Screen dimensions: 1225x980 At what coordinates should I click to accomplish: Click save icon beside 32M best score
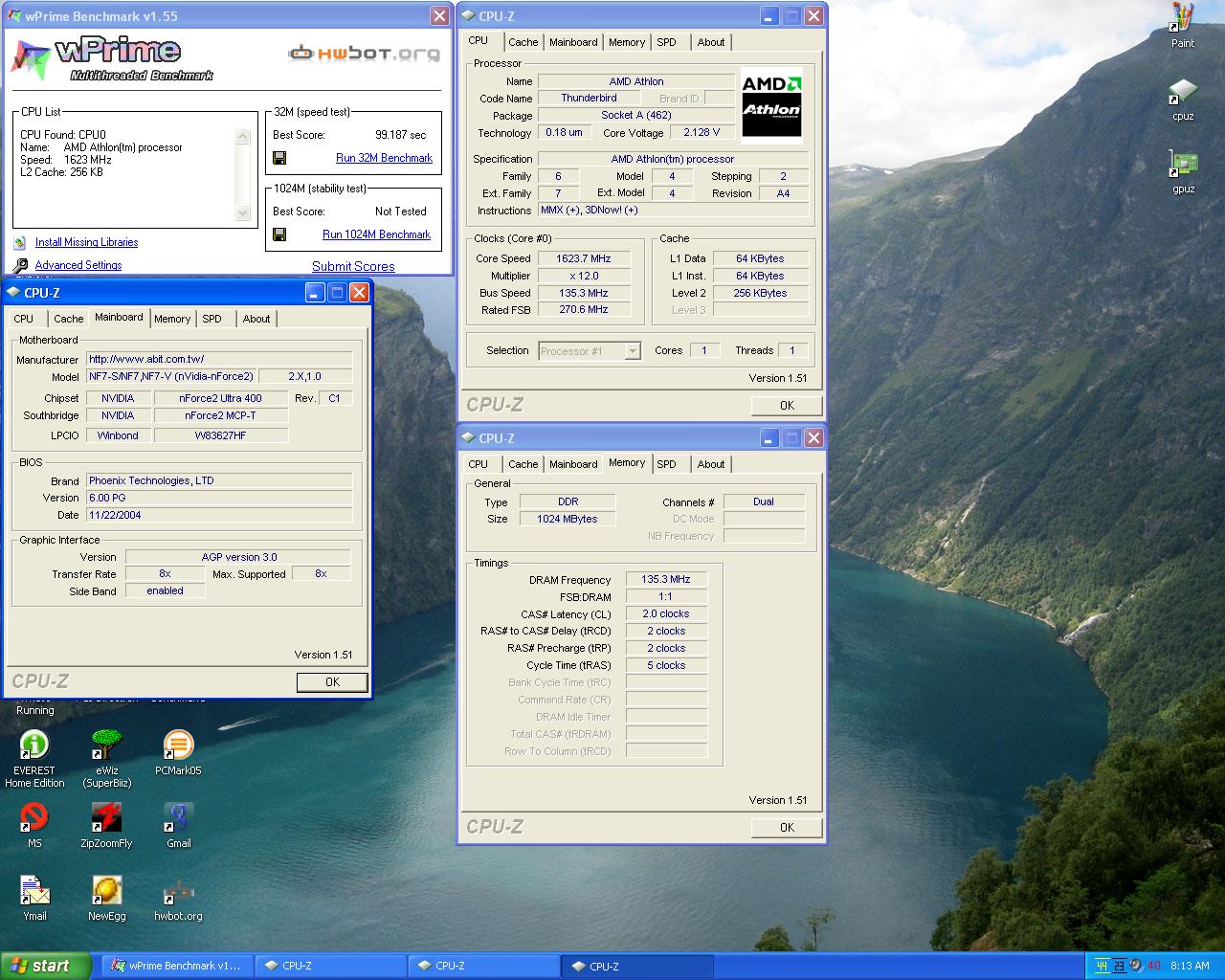coord(279,158)
